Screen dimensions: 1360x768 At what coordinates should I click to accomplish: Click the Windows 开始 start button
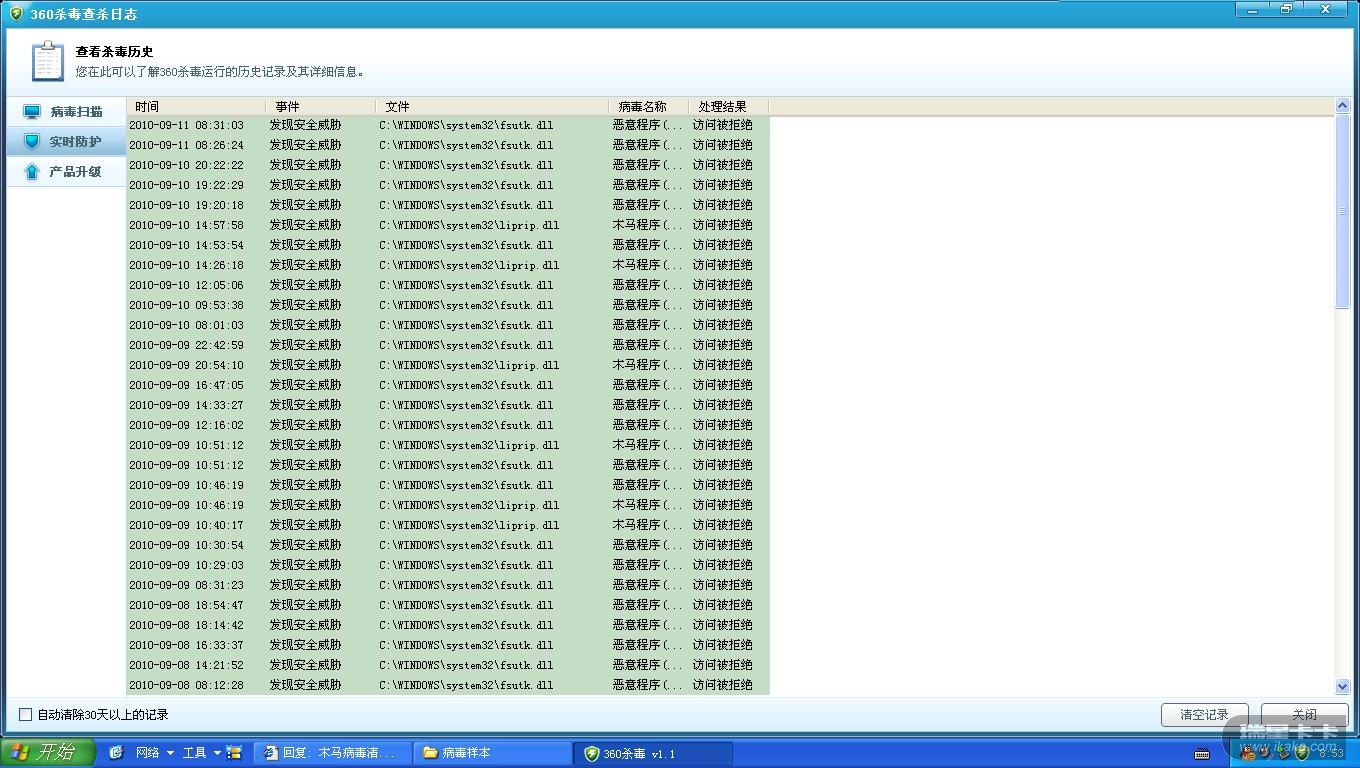click(x=46, y=753)
